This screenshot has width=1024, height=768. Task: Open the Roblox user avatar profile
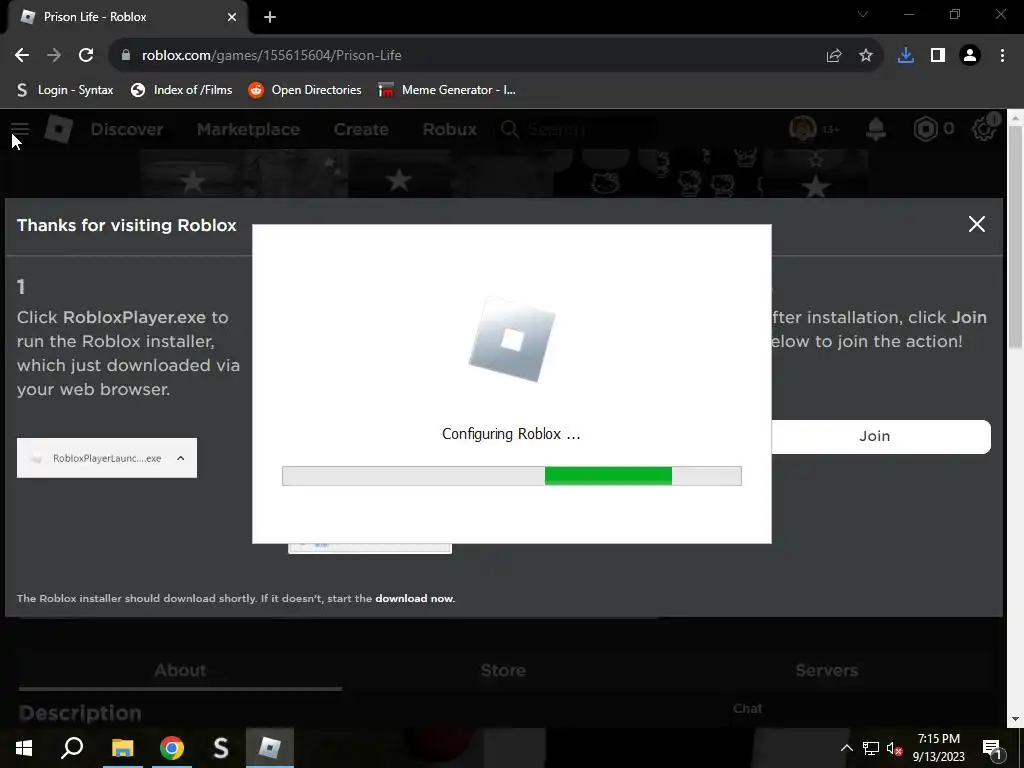[x=803, y=129]
